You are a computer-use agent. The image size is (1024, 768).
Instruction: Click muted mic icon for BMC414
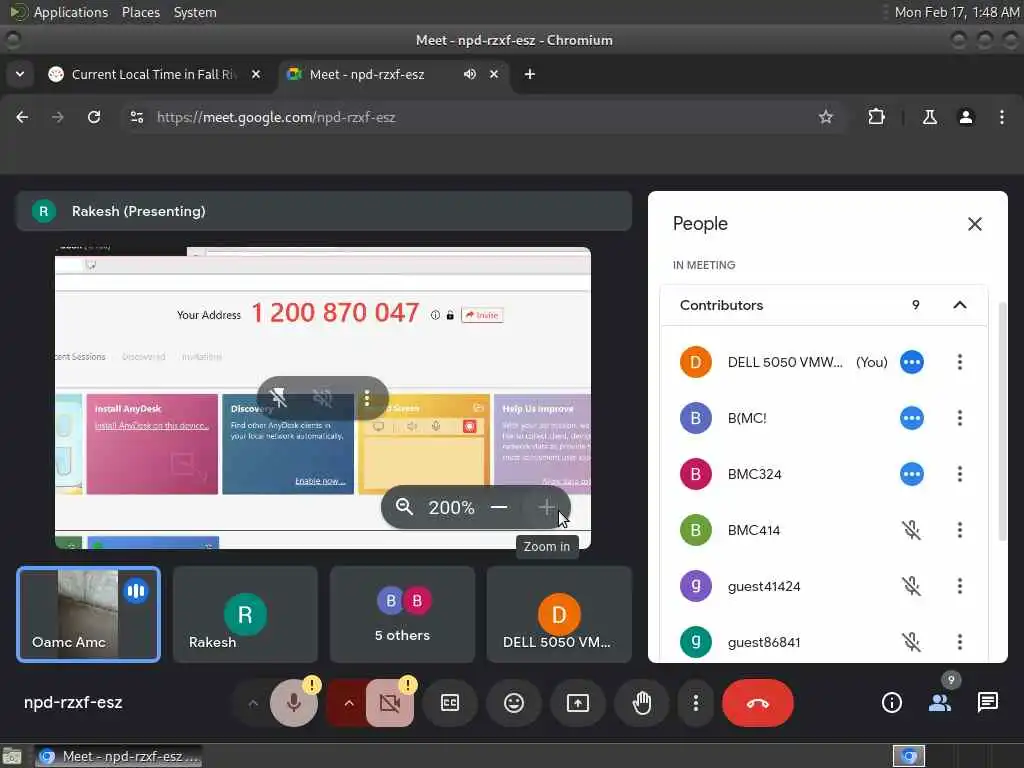click(912, 530)
